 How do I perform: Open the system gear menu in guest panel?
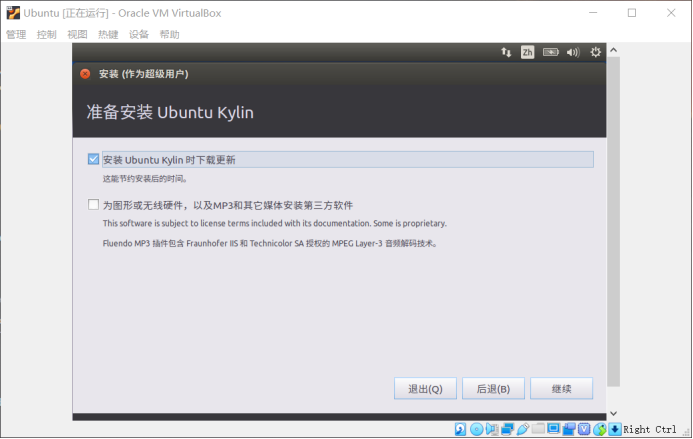[595, 52]
